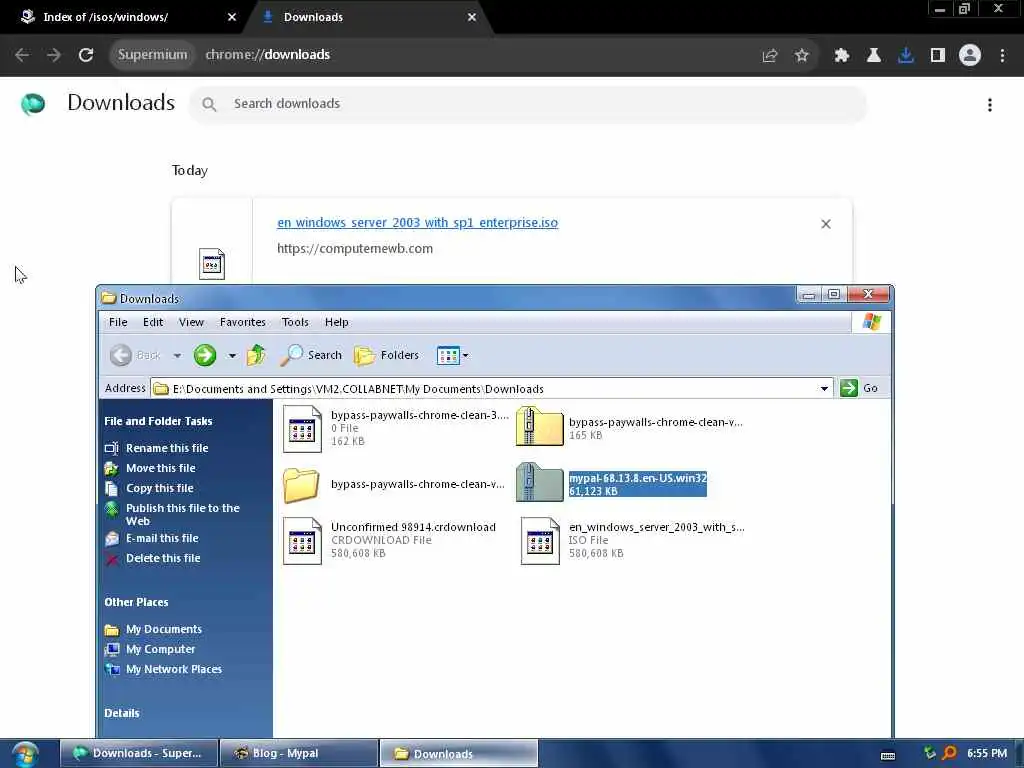Open Tools menu in Explorer window
Screen dimensions: 1024x768
click(295, 322)
